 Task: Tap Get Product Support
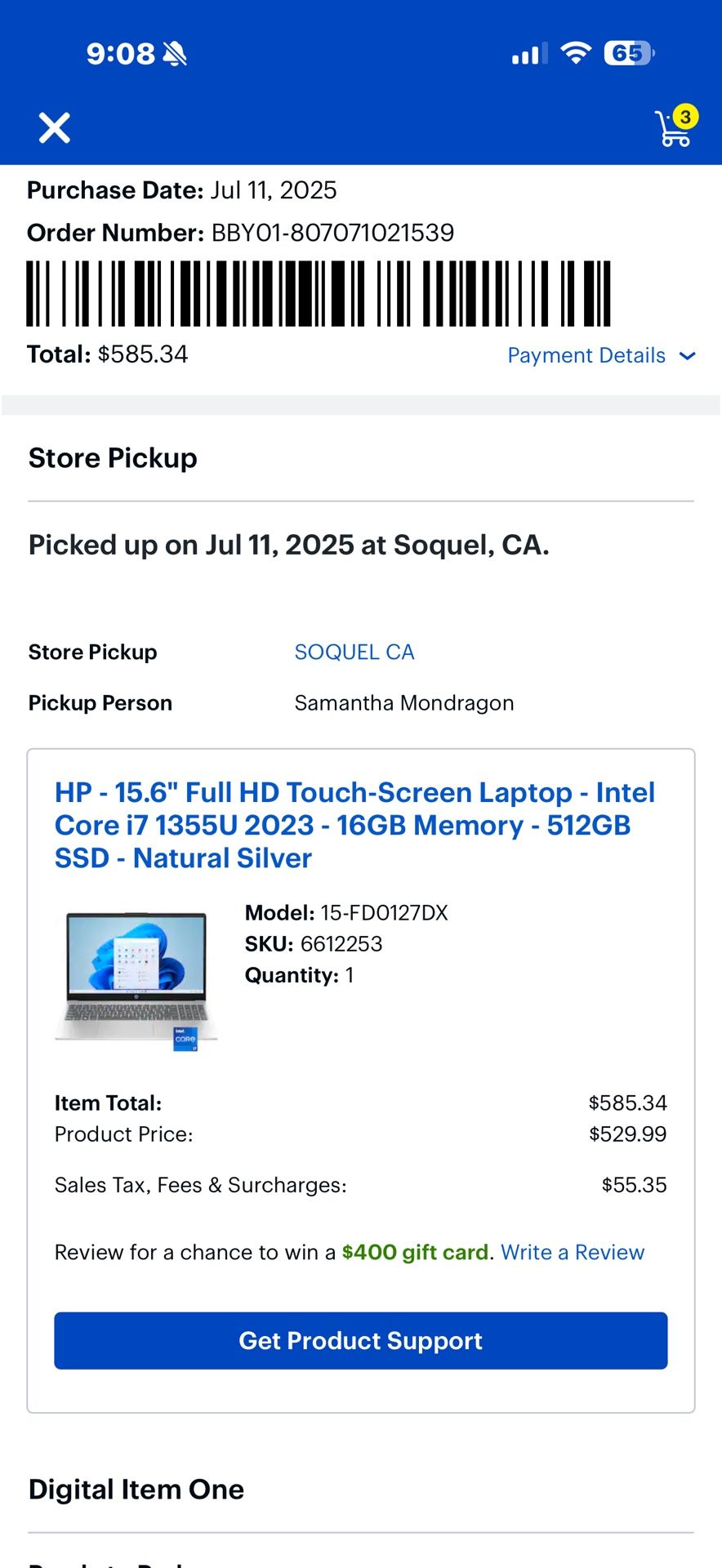coord(360,1340)
